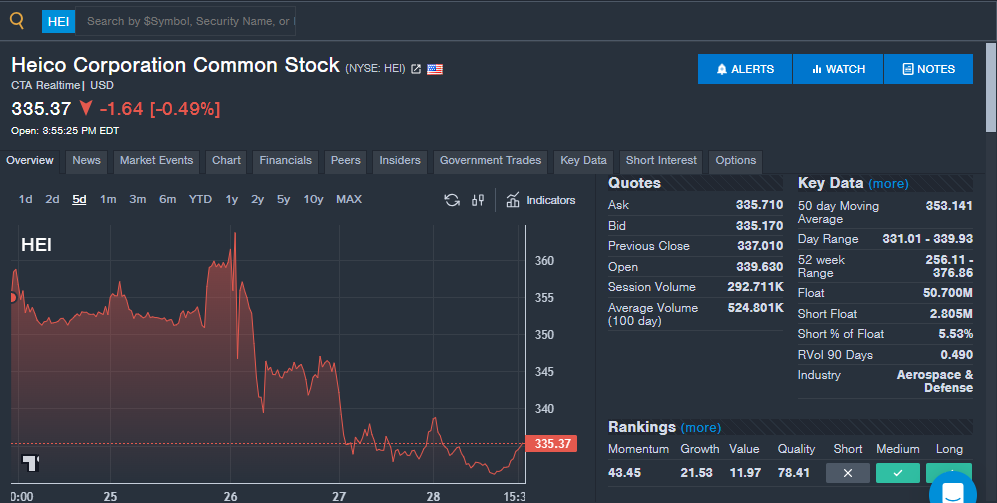
Task: Expand Rankings via (more) link
Action: (x=700, y=427)
